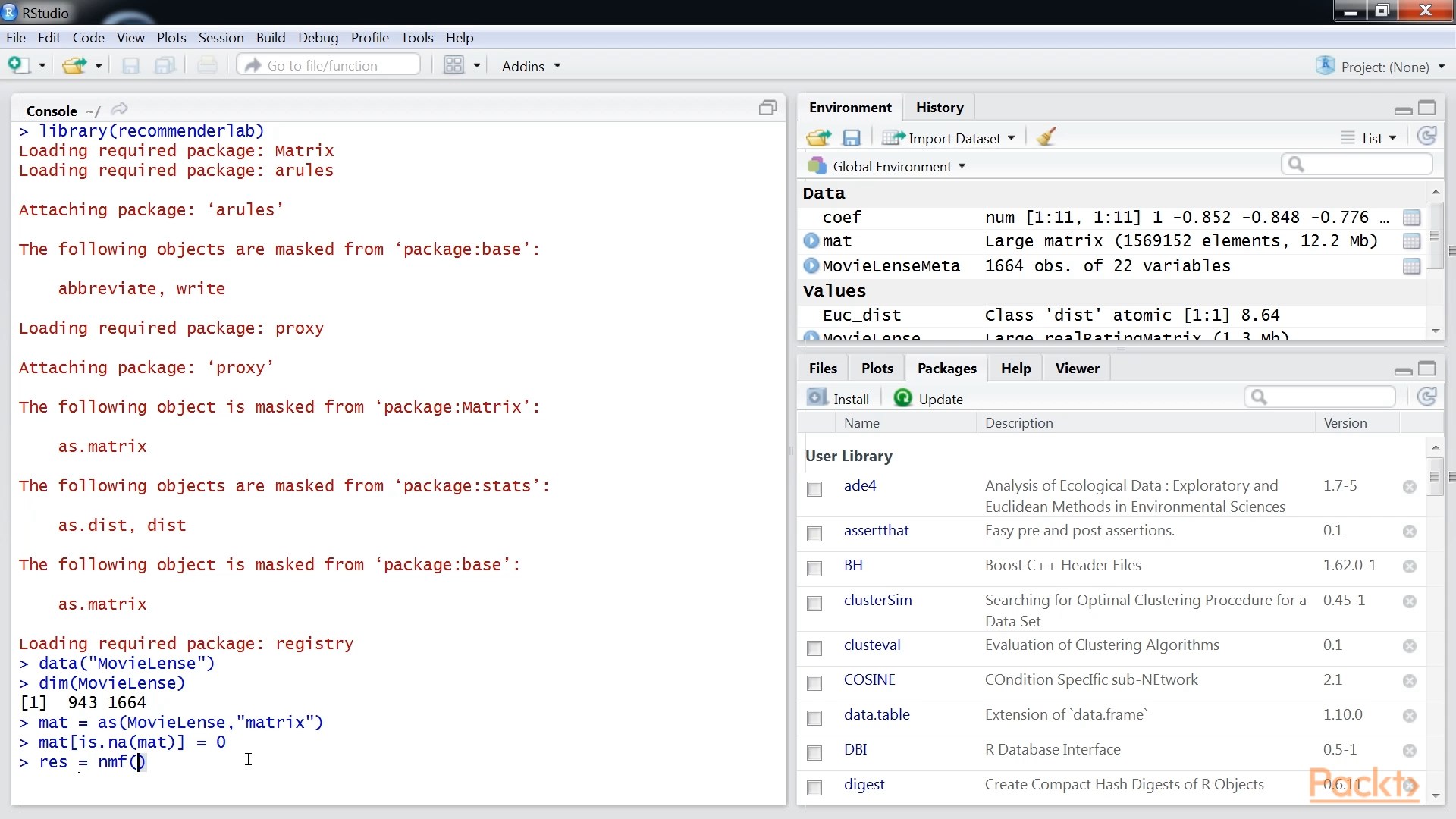1456x819 pixels.
Task: Switch to the Files tab
Action: pos(823,369)
